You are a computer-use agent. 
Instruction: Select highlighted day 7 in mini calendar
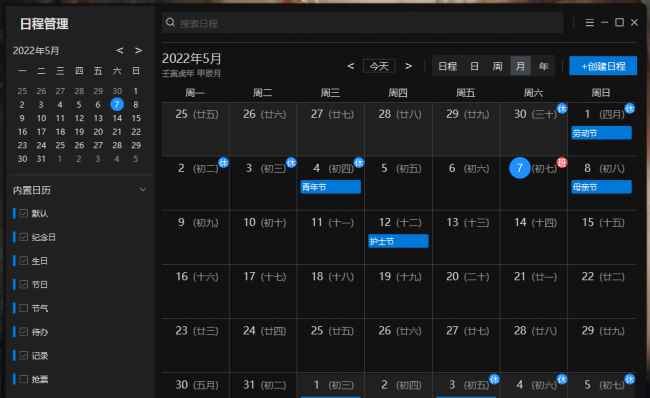click(x=117, y=104)
